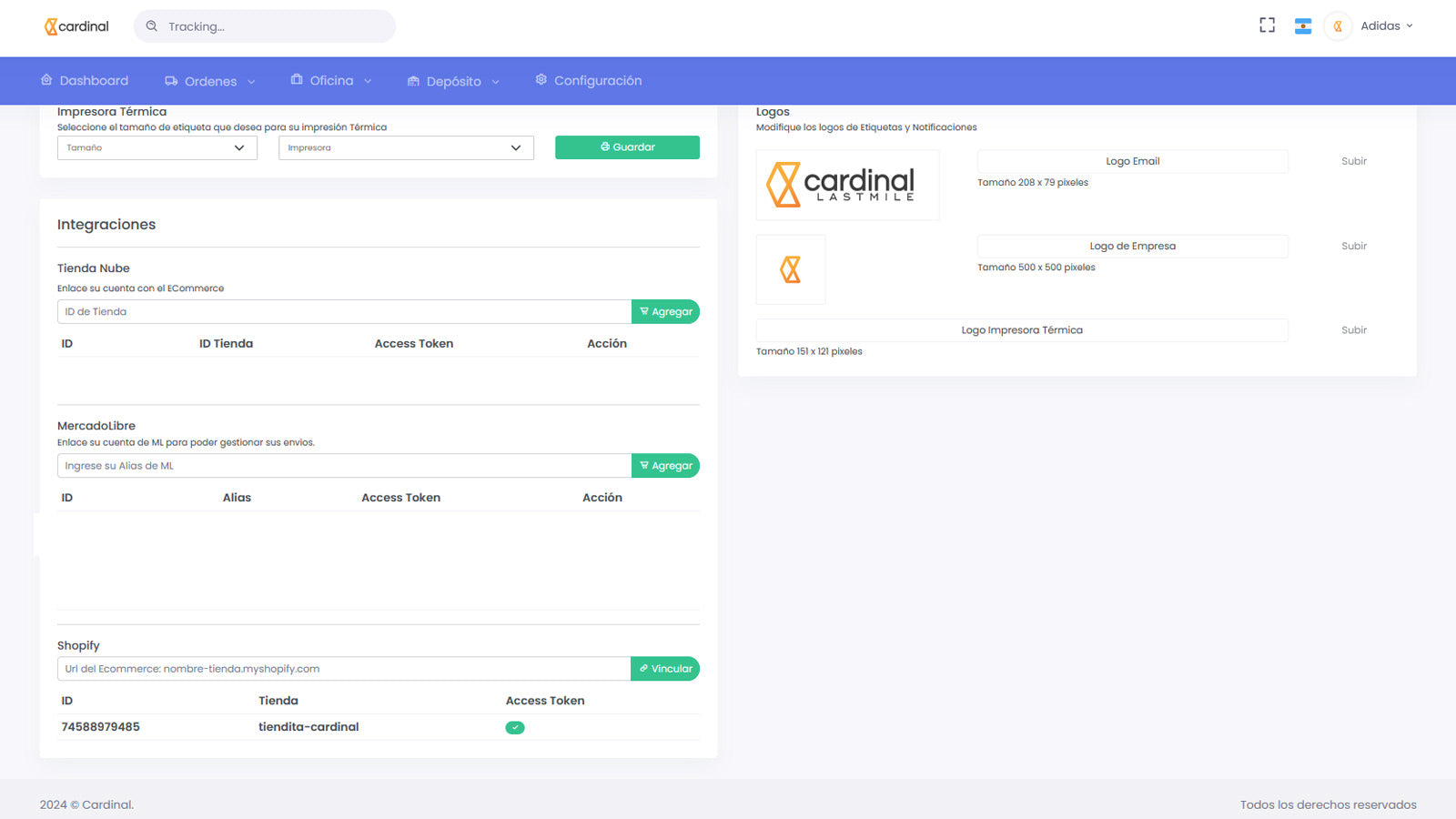The height and width of the screenshot is (819, 1456).
Task: Click the fullscreen expand icon
Action: (x=1267, y=25)
